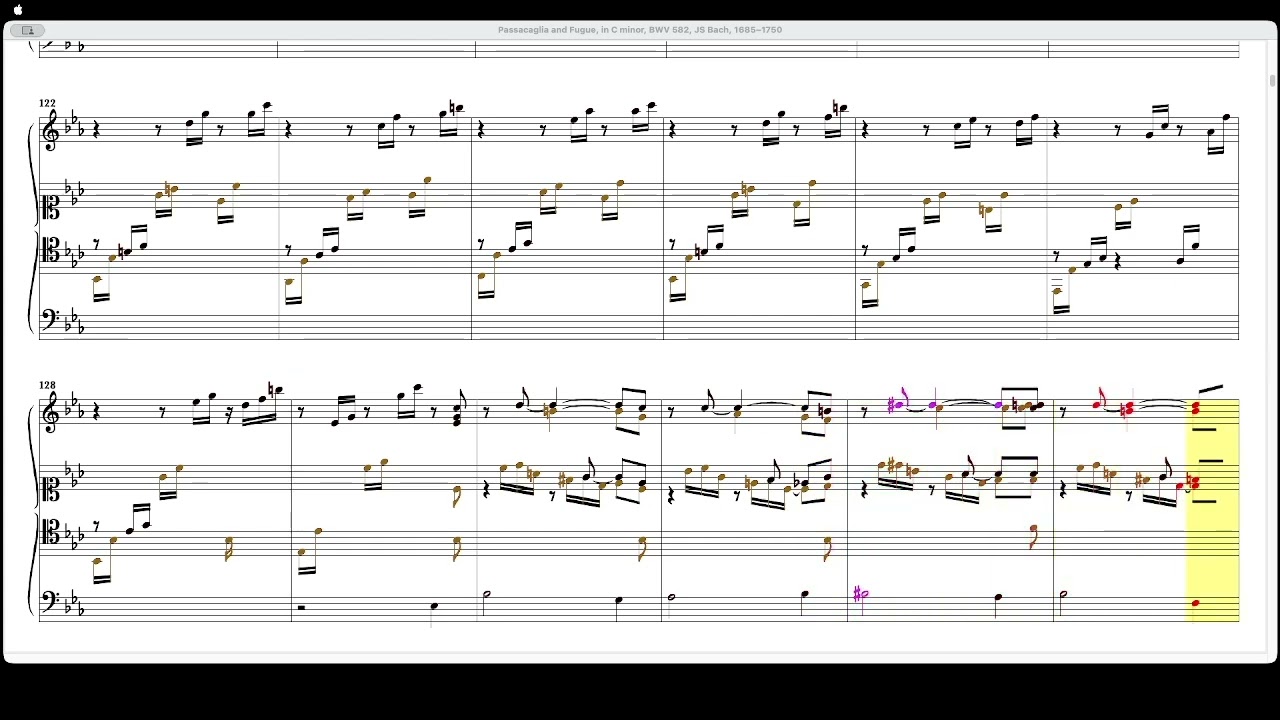Click the Passacaglia and Fugue window title
The image size is (1280, 720).
(640, 30)
